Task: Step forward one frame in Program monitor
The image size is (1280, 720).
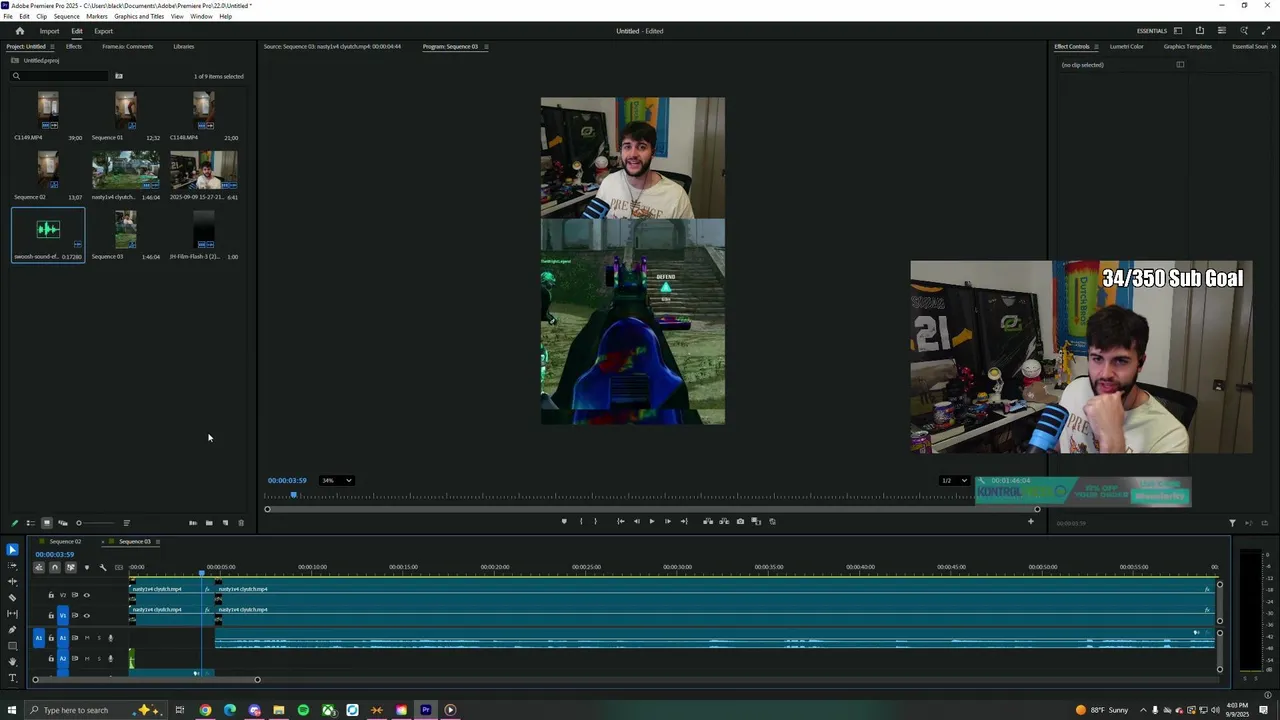Action: 668,521
